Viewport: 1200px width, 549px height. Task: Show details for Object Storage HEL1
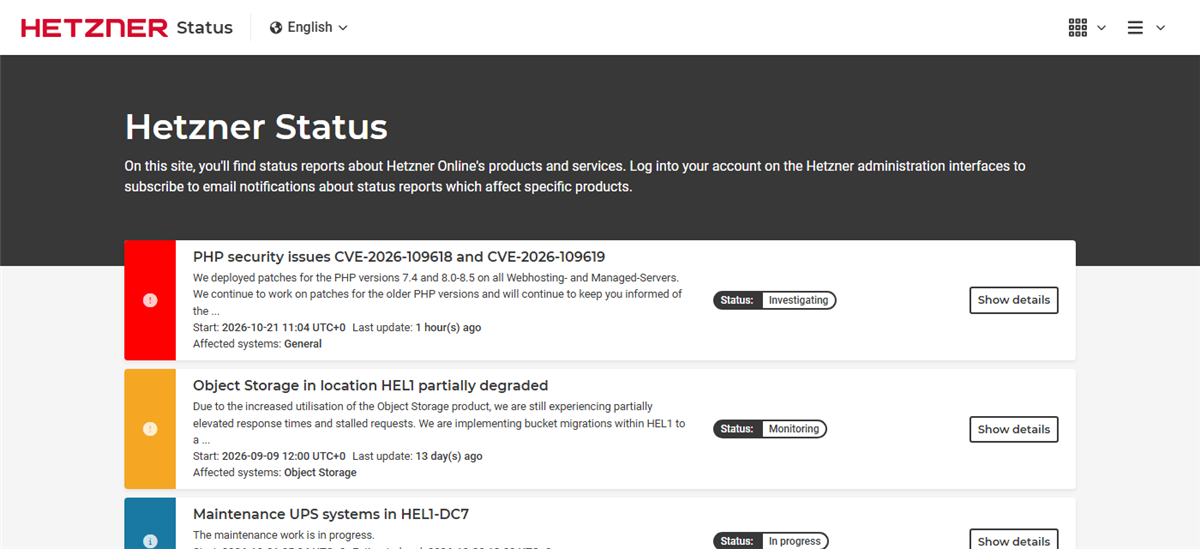click(x=1014, y=429)
